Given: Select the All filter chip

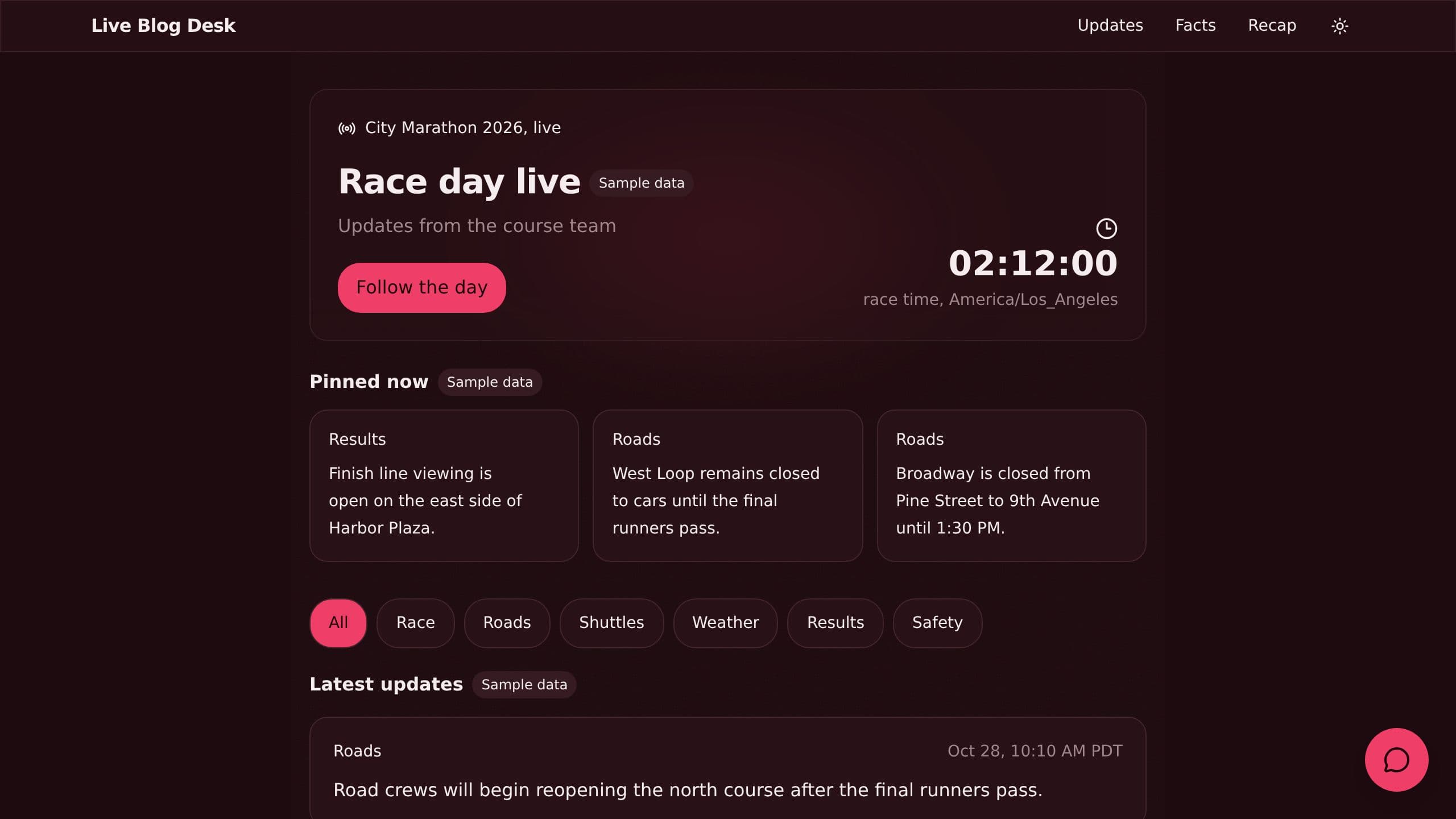Looking at the screenshot, I should [x=338, y=623].
